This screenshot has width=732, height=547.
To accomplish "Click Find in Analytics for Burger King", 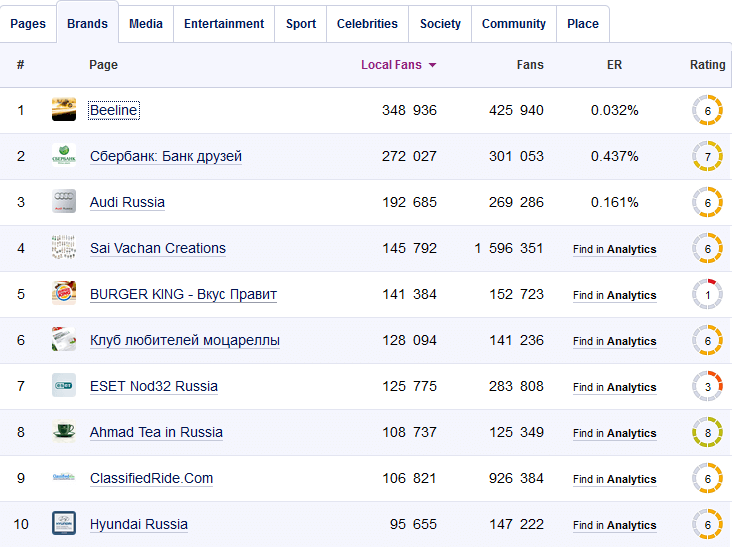I will pyautogui.click(x=614, y=295).
